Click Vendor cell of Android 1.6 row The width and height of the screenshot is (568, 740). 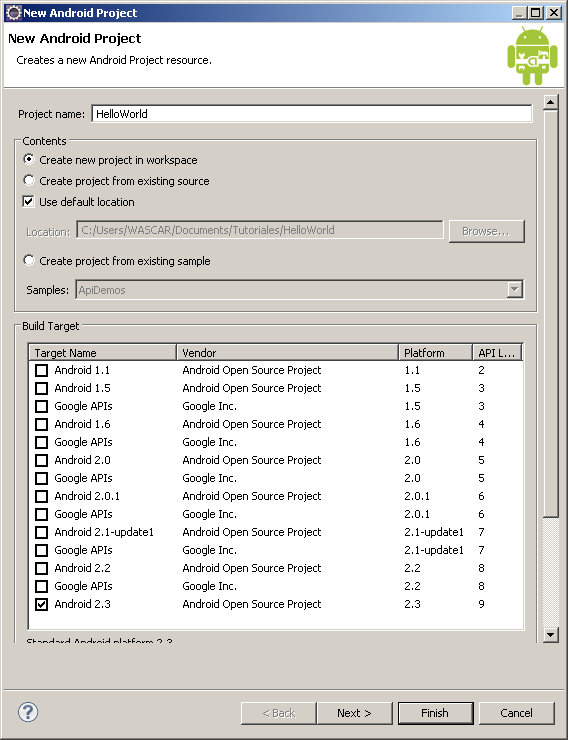click(x=251, y=424)
